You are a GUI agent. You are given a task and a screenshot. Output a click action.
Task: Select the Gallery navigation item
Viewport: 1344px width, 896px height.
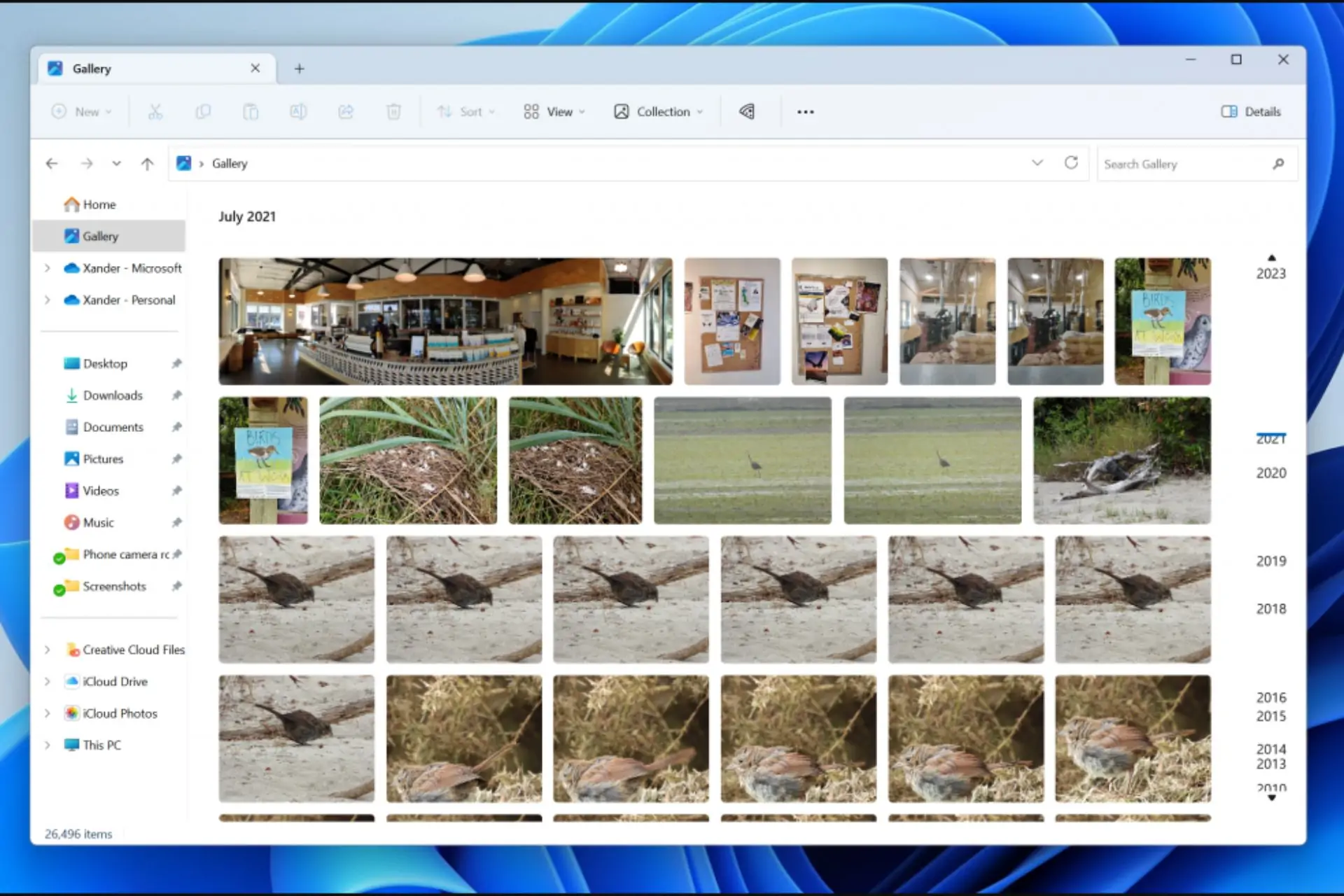(x=100, y=236)
